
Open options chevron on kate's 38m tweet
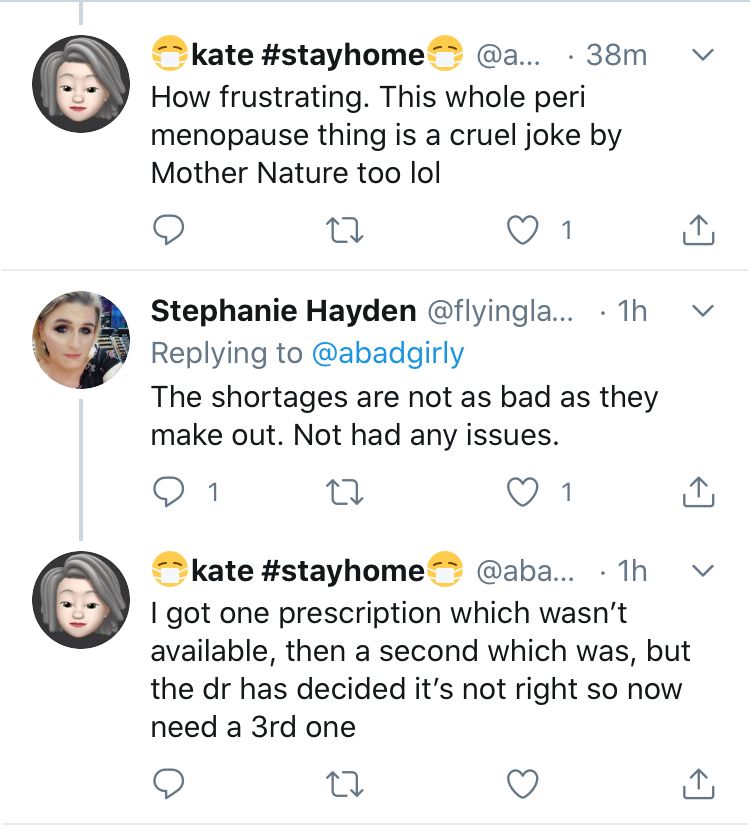(x=702, y=55)
